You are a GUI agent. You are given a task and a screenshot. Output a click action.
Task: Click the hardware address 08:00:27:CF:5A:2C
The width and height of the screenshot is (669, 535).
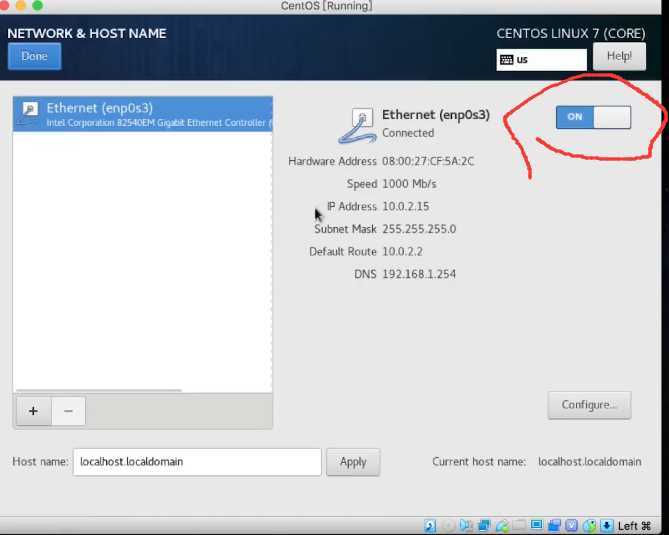pos(428,161)
